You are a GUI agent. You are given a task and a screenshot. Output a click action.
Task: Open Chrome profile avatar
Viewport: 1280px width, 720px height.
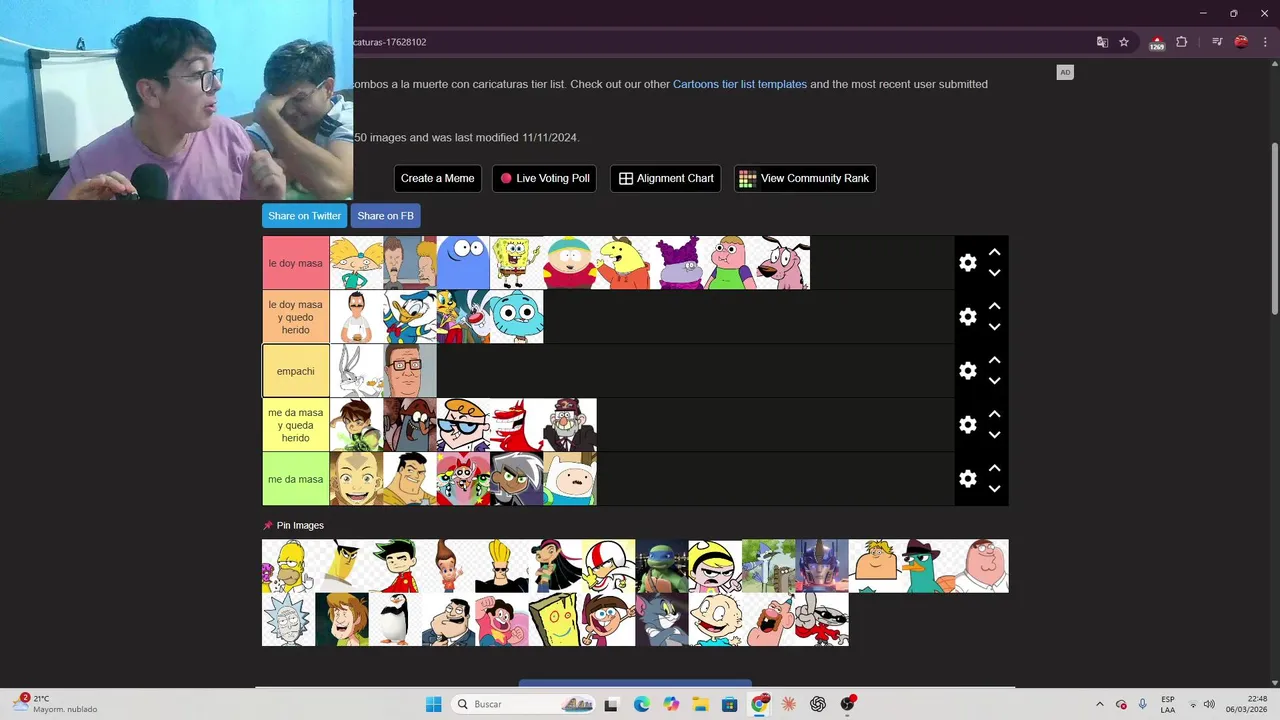[1241, 42]
